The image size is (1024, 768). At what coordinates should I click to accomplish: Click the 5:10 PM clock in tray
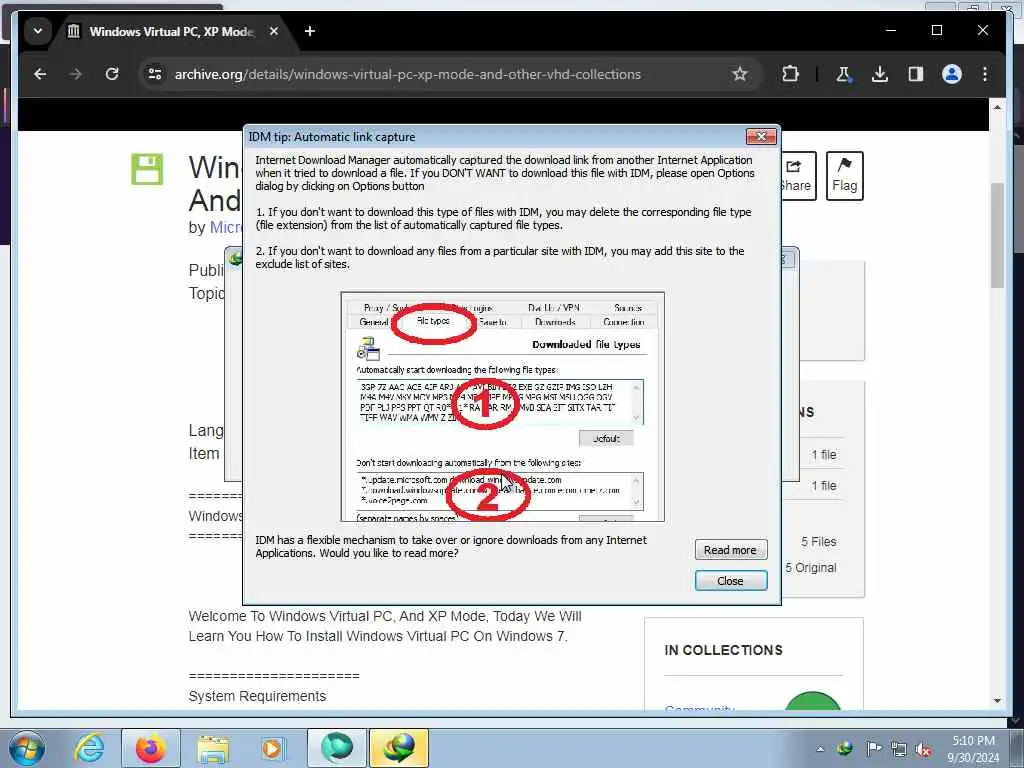tap(974, 741)
